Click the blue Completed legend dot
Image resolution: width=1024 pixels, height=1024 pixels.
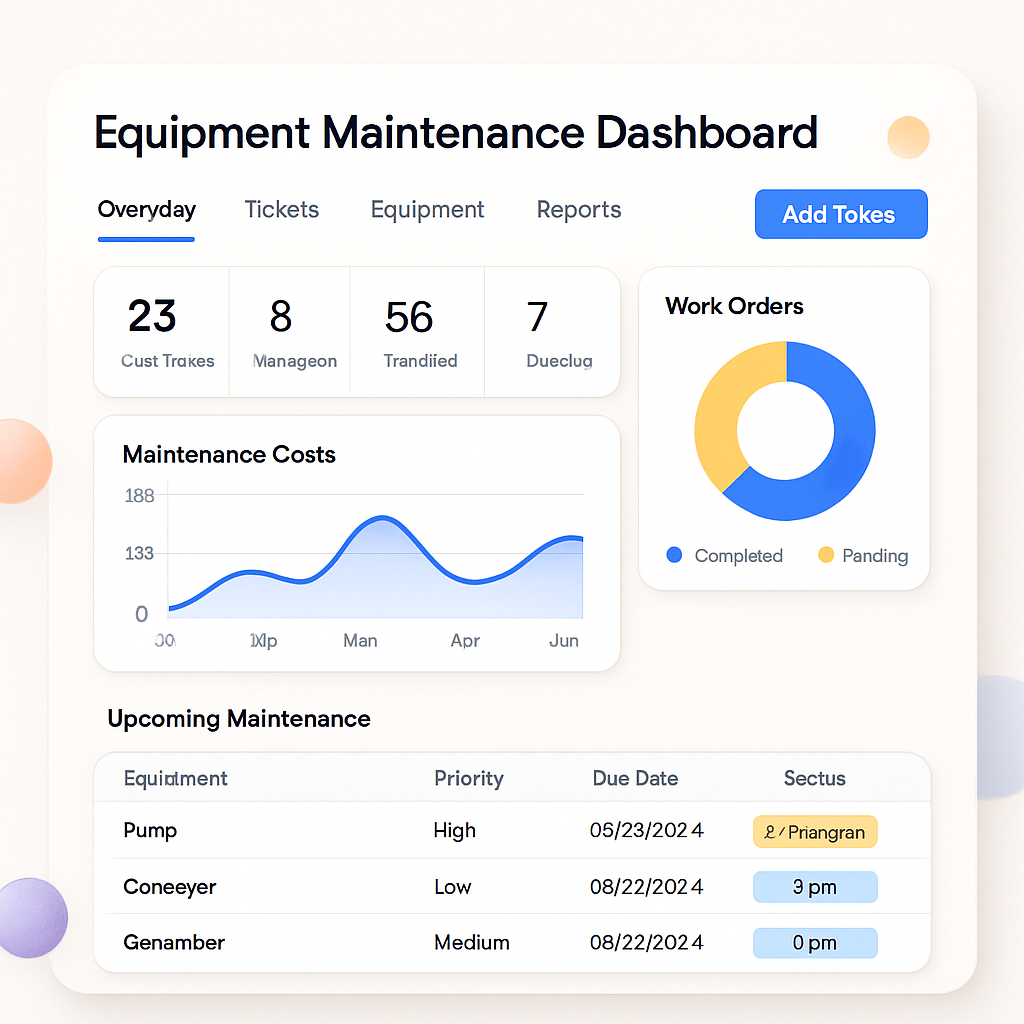tap(674, 555)
